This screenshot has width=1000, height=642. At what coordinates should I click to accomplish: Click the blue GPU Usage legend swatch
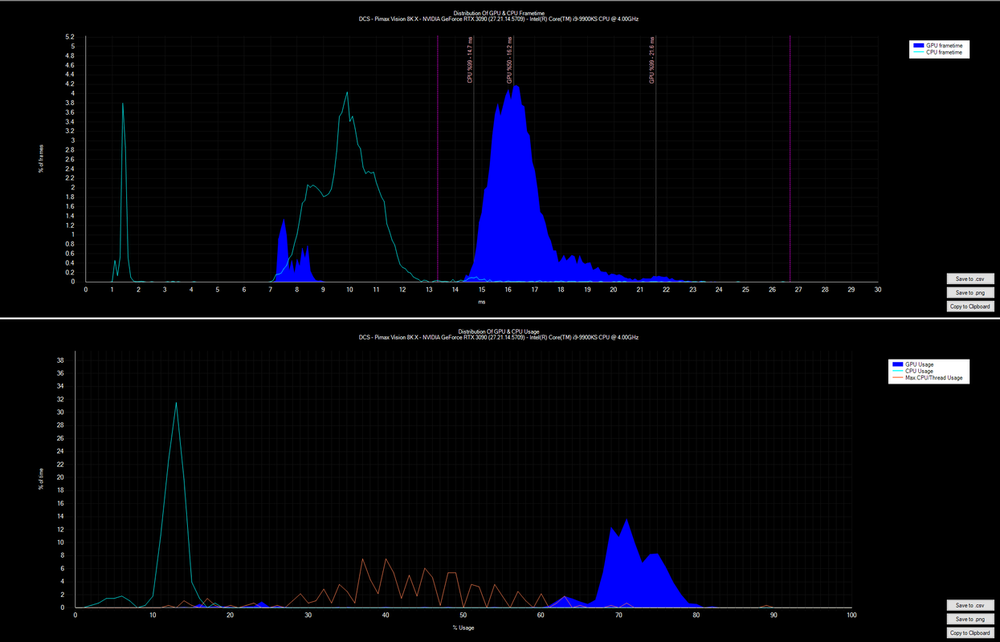(897, 364)
